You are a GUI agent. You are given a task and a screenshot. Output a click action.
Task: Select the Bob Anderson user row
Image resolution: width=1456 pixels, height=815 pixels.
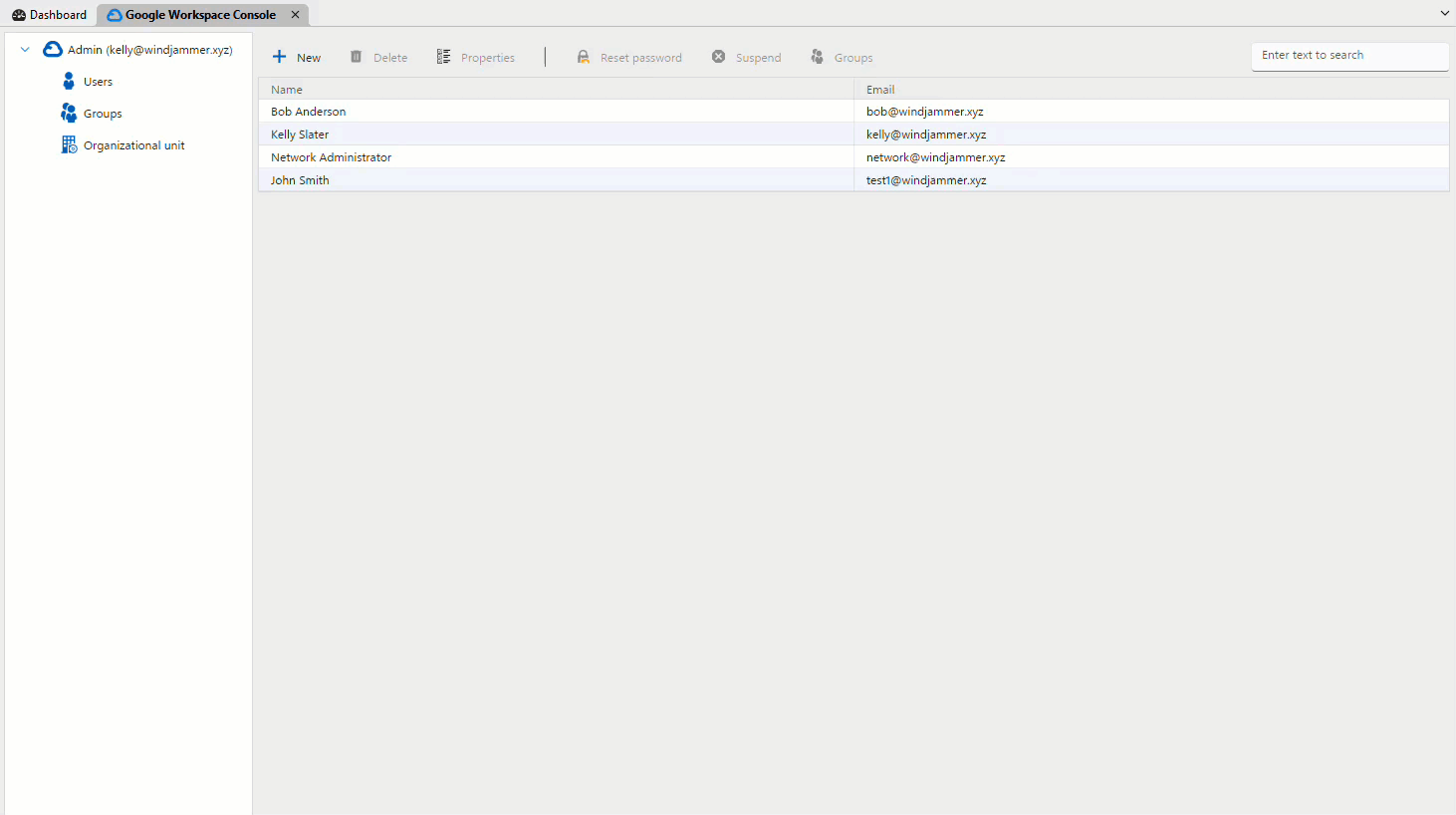(x=309, y=112)
